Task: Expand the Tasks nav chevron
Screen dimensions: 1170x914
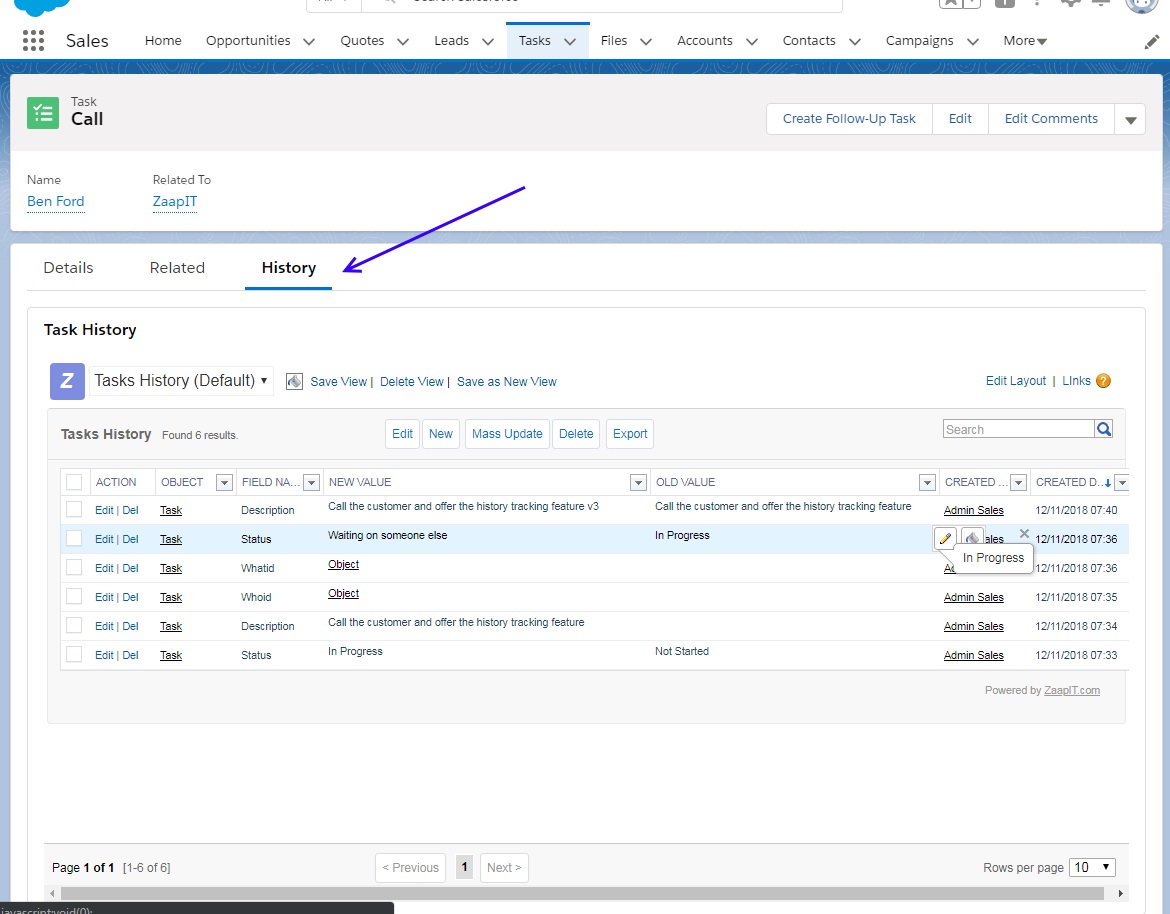Action: 570,42
